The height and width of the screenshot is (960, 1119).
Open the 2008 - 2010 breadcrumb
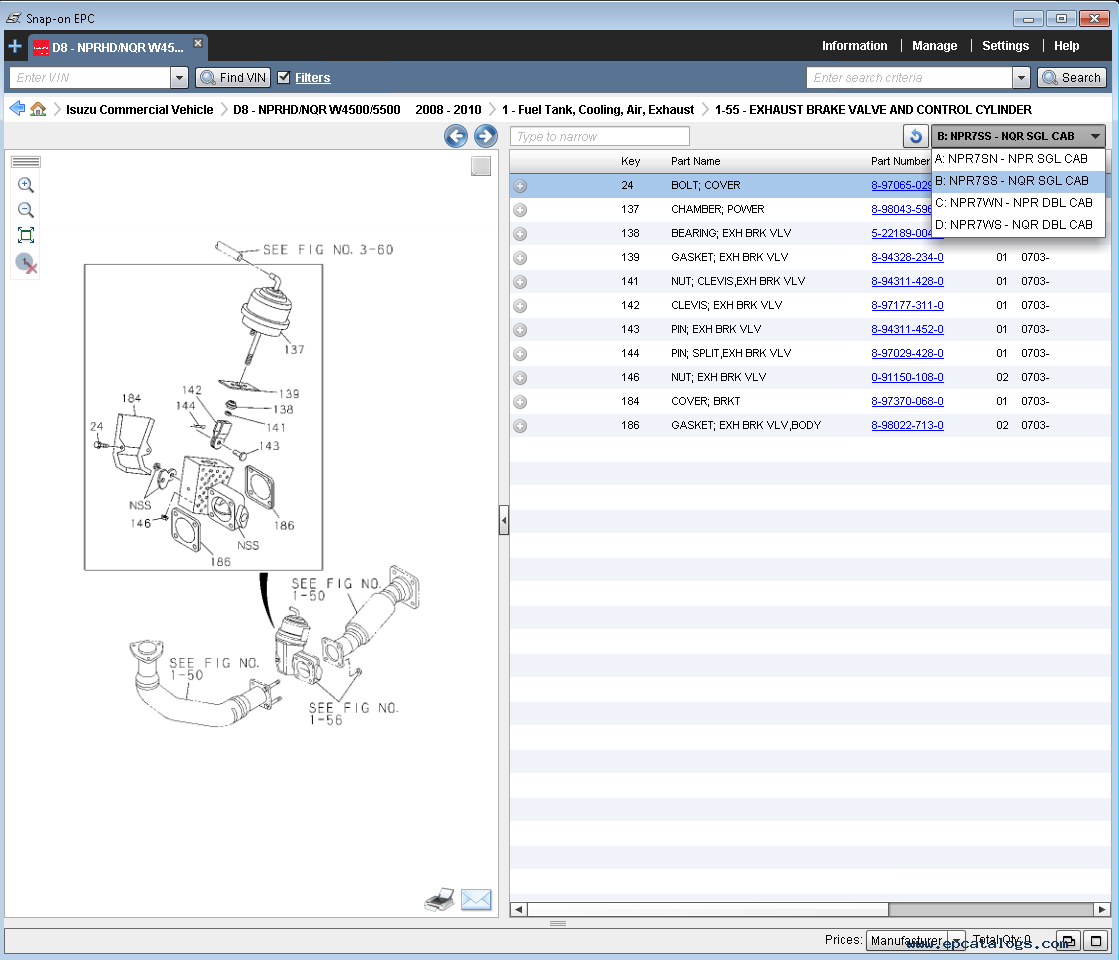click(448, 109)
